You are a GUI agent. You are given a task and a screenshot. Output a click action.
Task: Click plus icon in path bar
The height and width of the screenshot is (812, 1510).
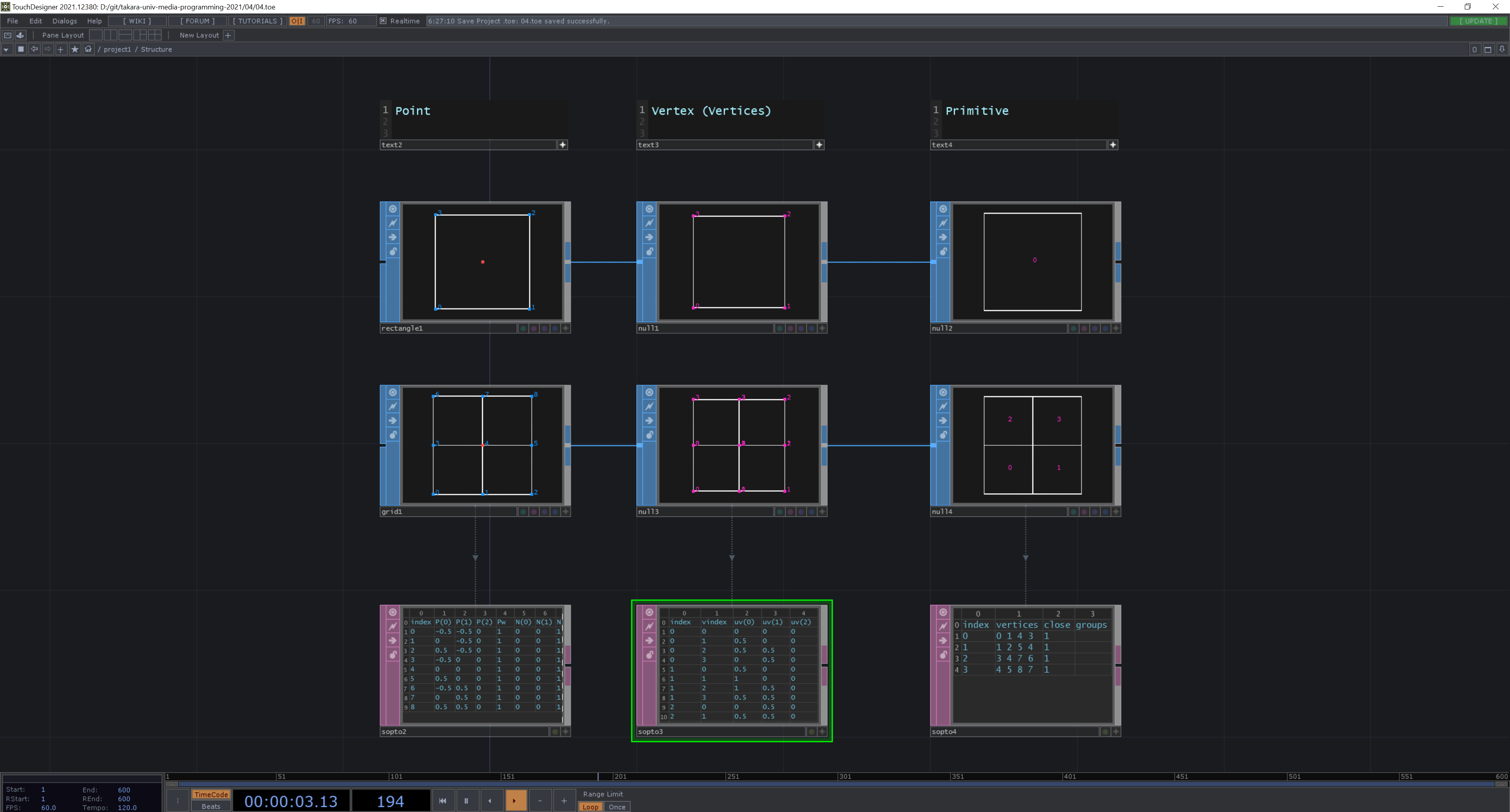[x=61, y=49]
